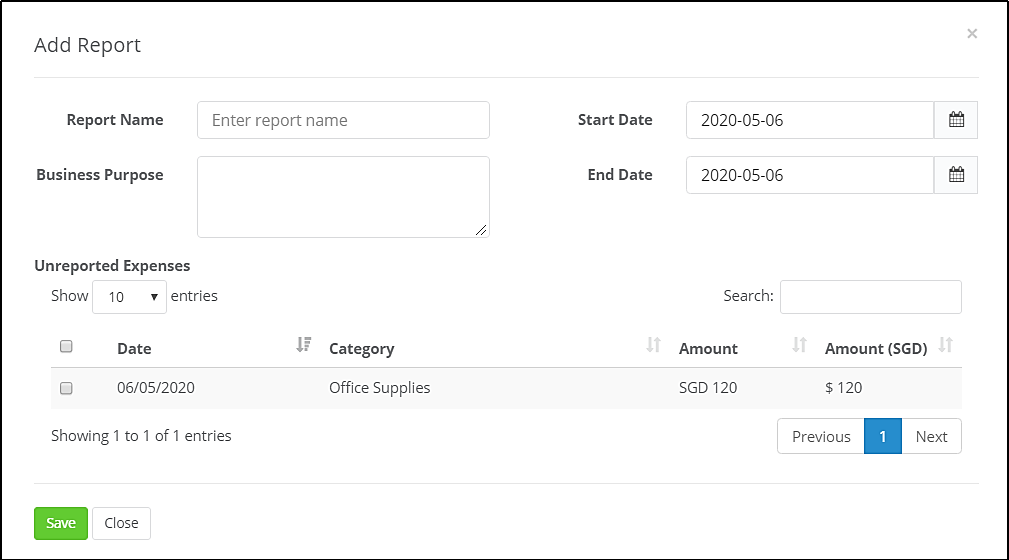Click the Business Purpose textarea resize handle
Screen dimensions: 1009x560
point(481,230)
